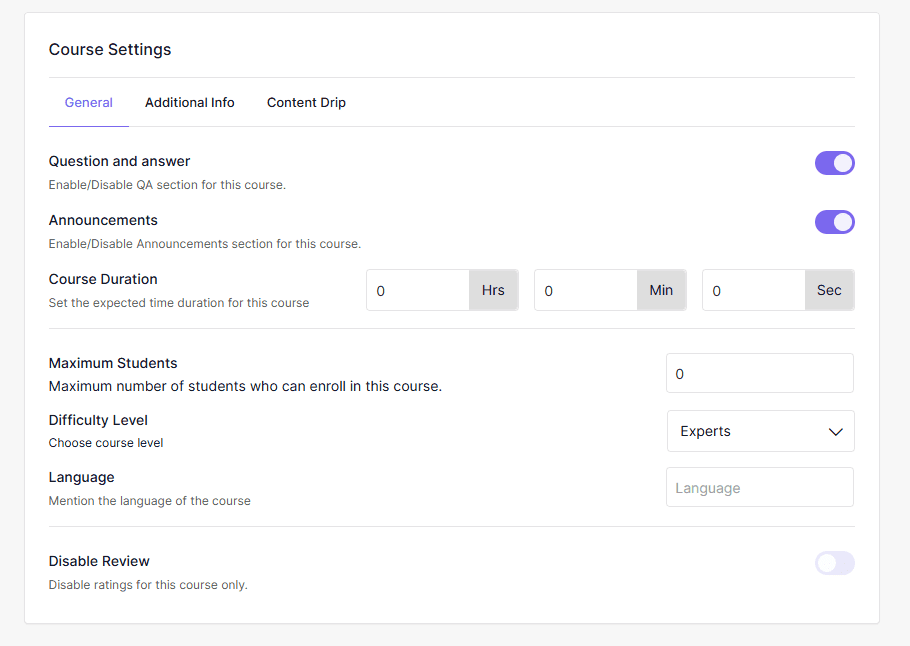Disable the Announcements section toggle
Screen dimensions: 910x646
point(834,221)
